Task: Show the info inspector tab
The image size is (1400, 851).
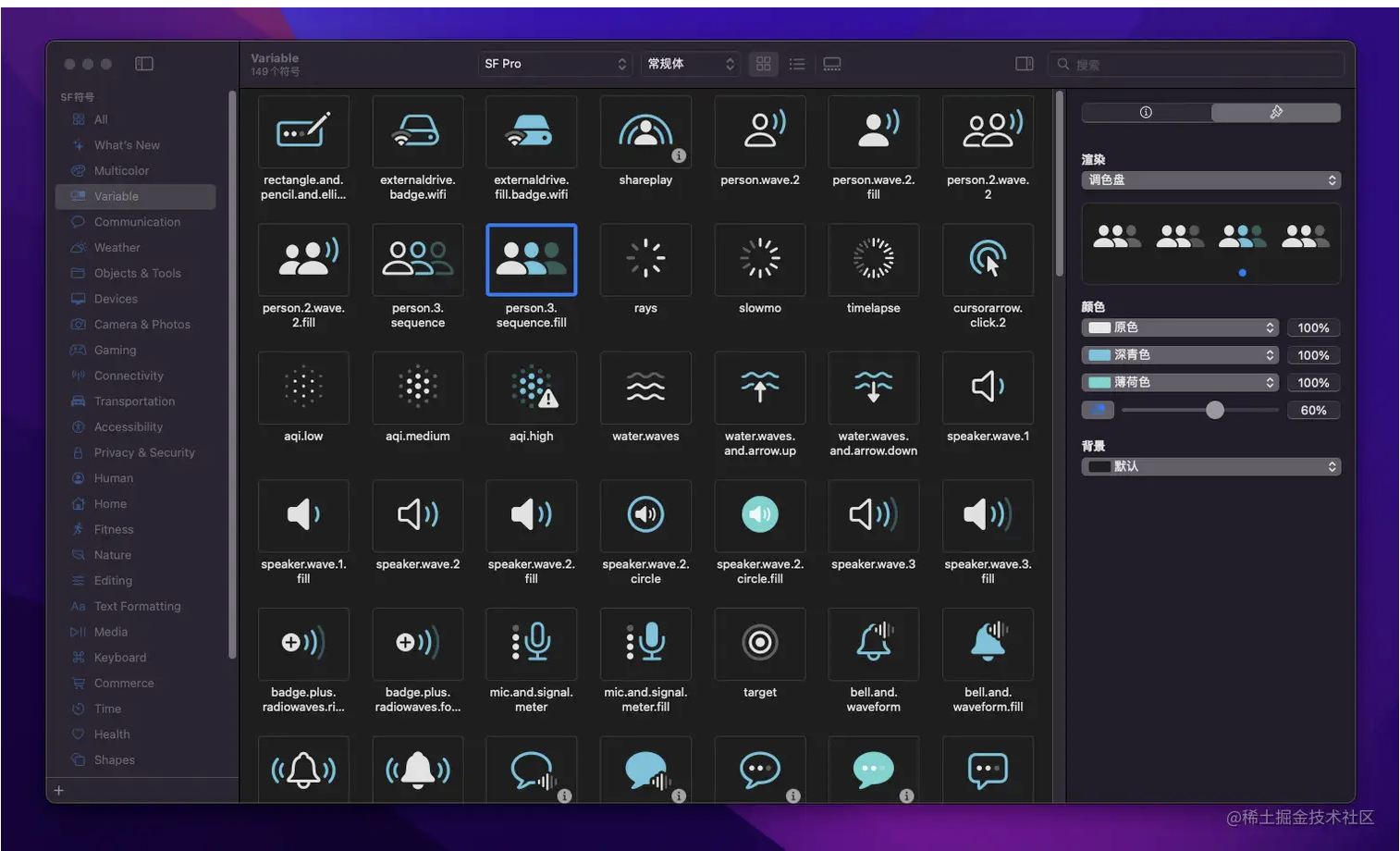Action: [x=1146, y=112]
